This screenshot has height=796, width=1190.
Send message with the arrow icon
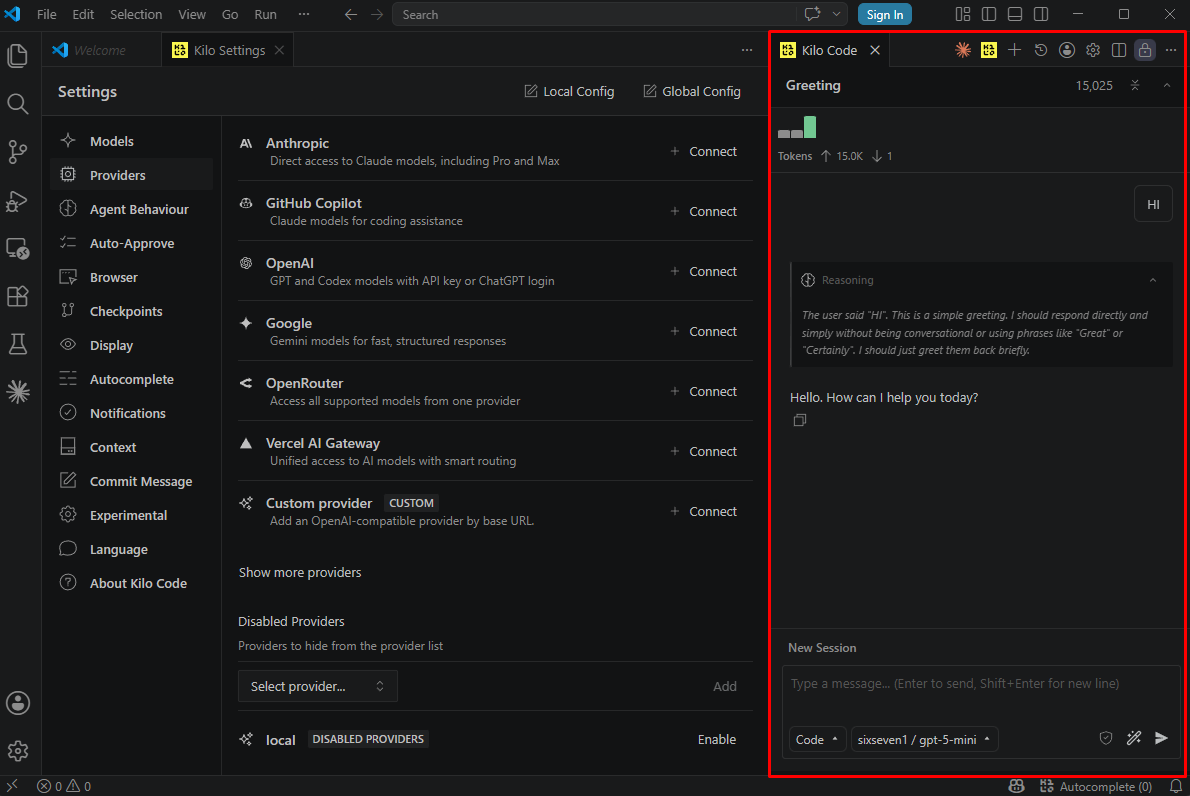click(x=1161, y=738)
